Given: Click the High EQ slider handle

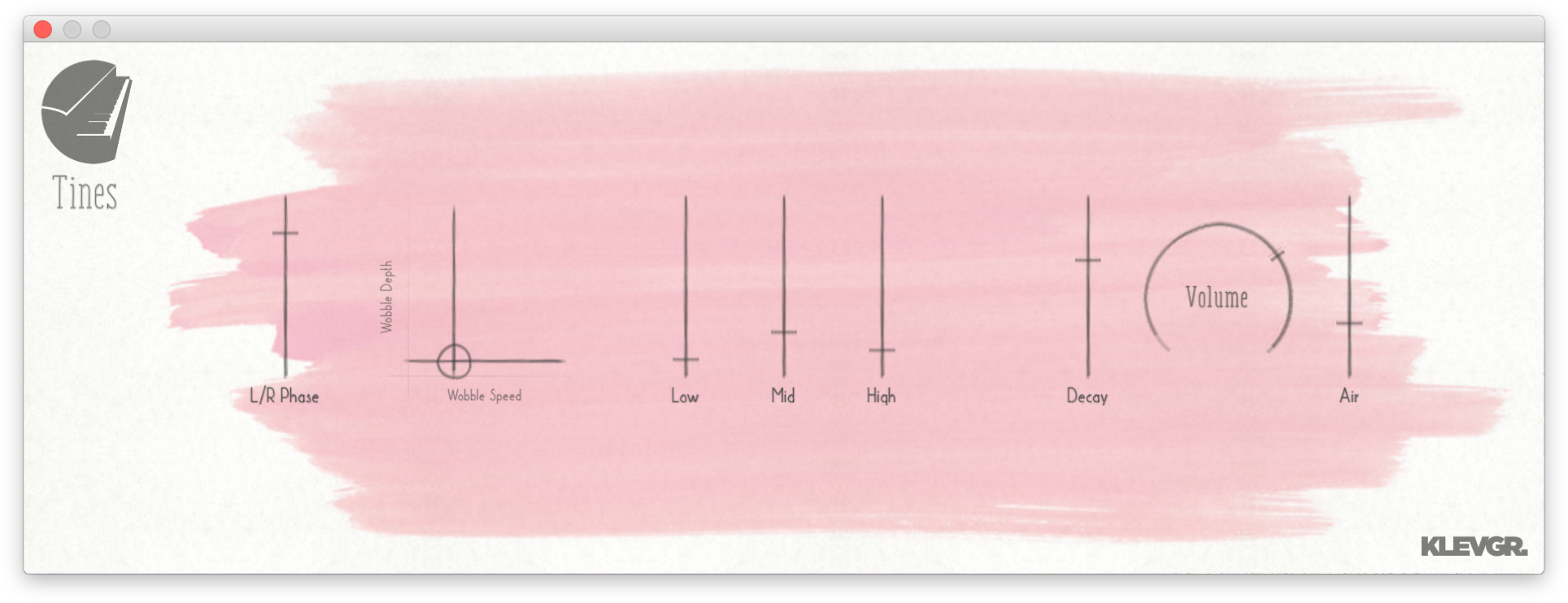Looking at the screenshot, I should [882, 350].
